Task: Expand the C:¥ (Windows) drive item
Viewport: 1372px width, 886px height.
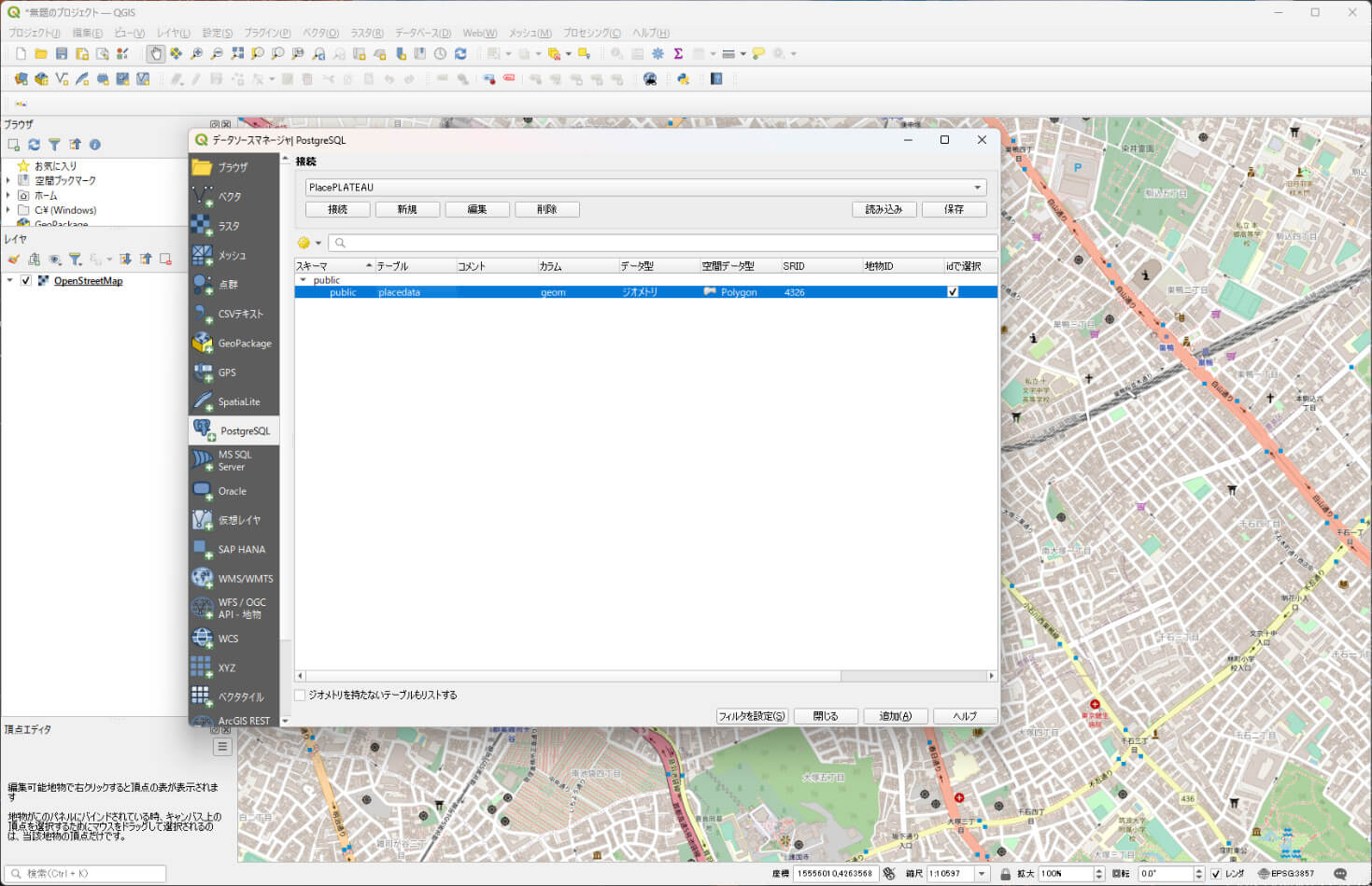Action: [8, 210]
